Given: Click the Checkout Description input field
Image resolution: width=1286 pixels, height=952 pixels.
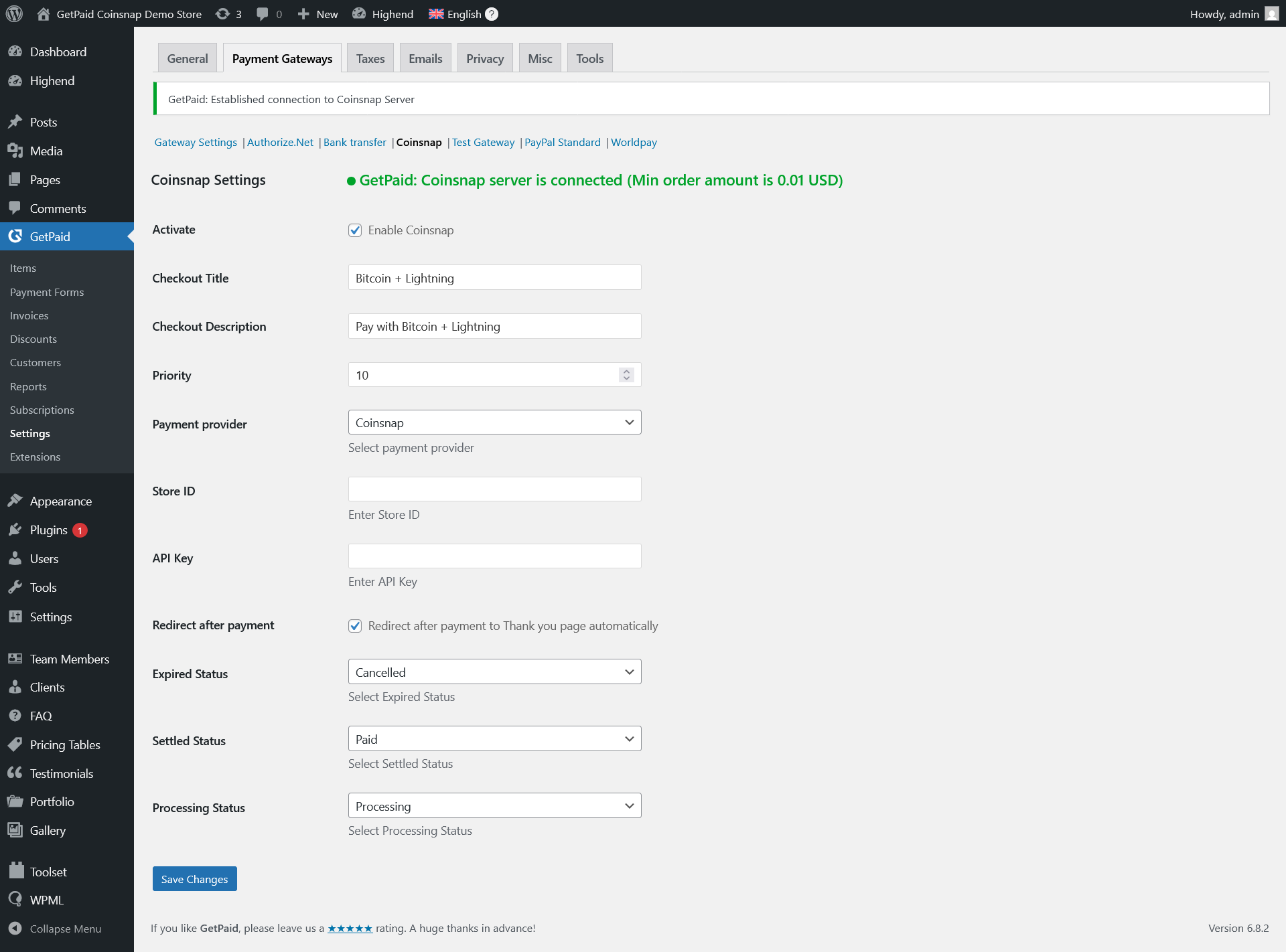Looking at the screenshot, I should (x=494, y=326).
